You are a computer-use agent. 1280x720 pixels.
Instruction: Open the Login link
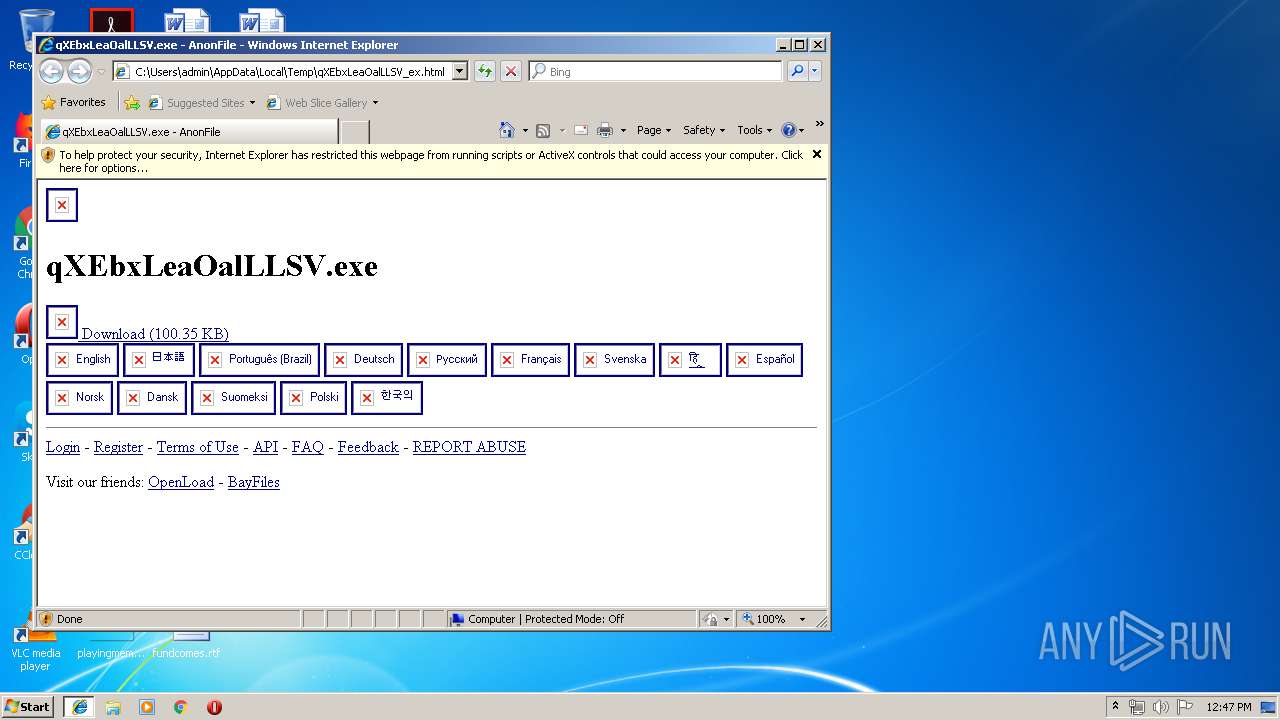click(63, 447)
